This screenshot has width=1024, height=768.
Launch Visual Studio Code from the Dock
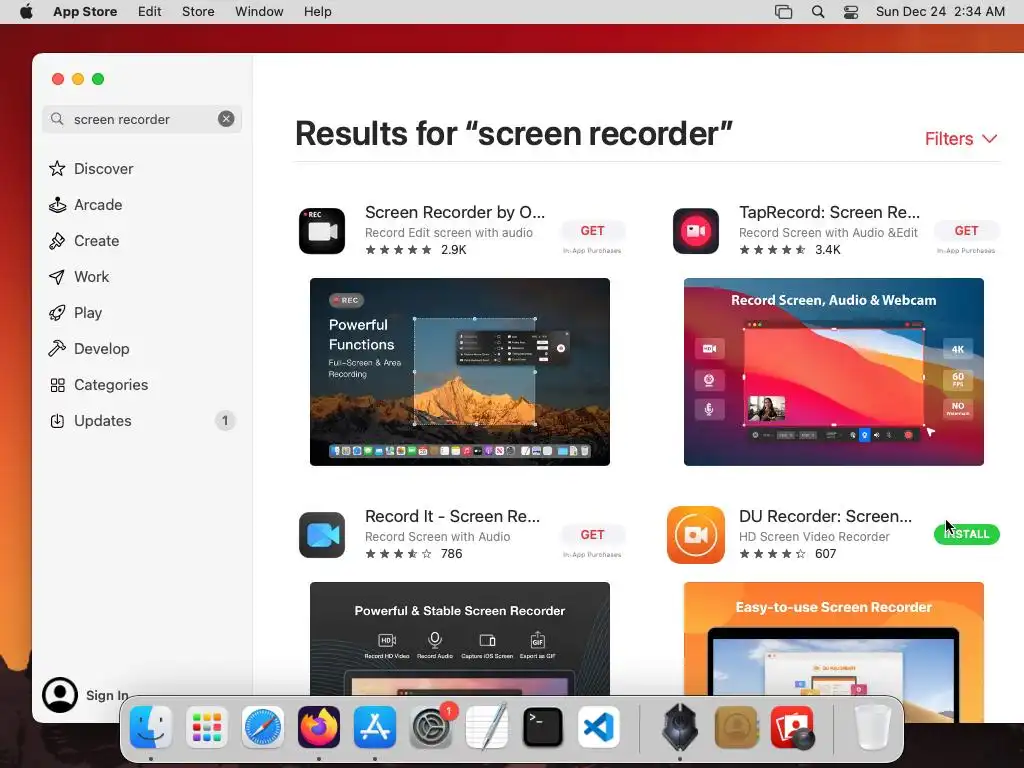599,727
